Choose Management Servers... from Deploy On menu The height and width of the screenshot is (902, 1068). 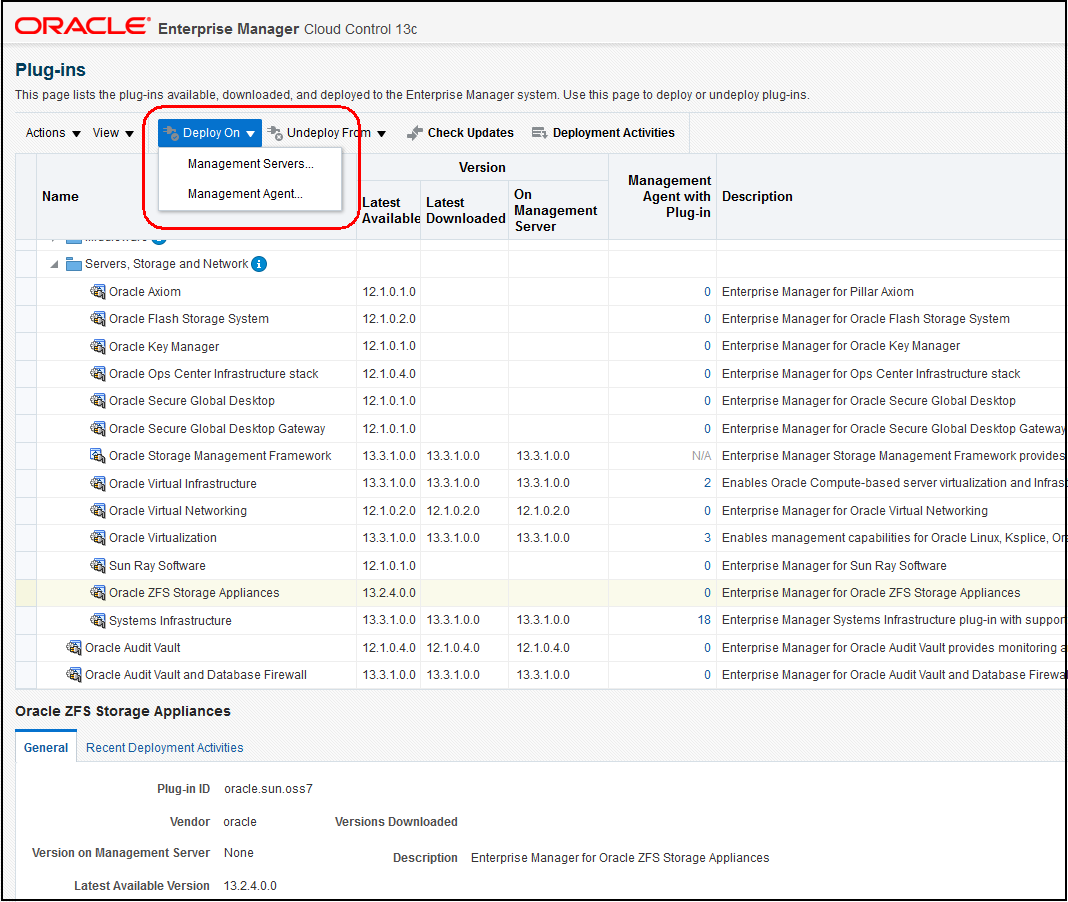[x=251, y=164]
